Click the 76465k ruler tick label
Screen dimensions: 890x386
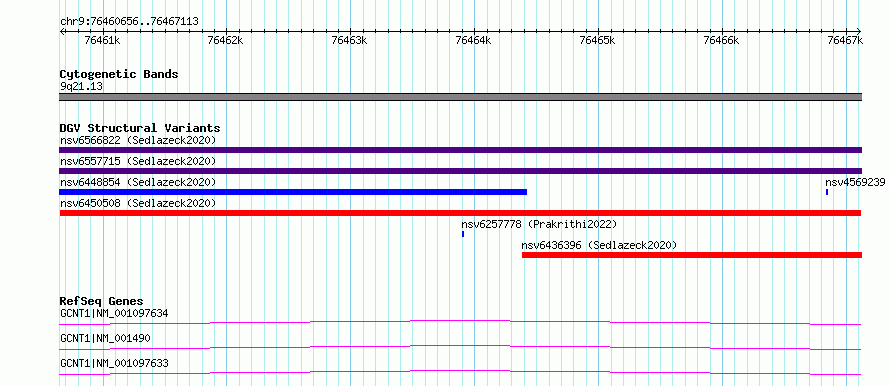click(x=597, y=40)
